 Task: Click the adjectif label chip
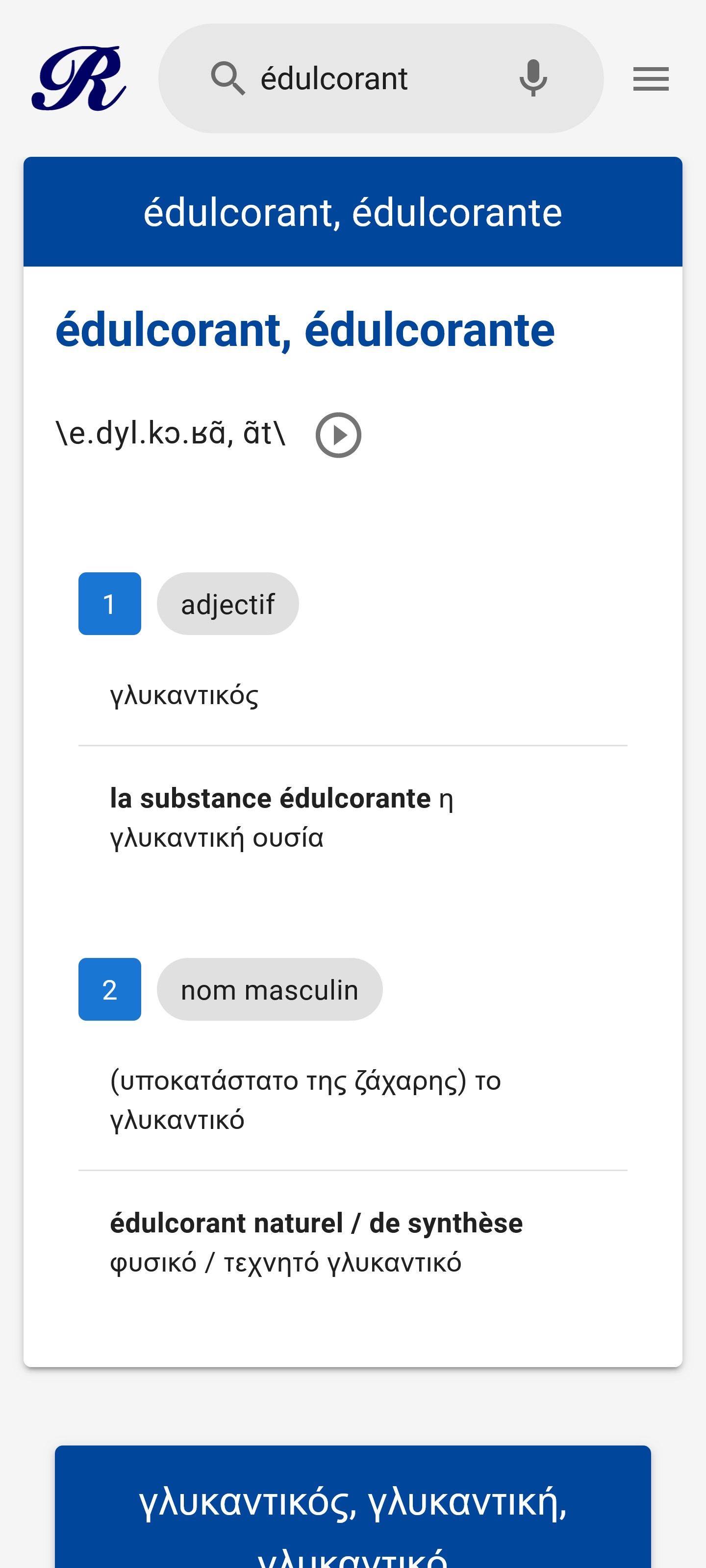228,604
